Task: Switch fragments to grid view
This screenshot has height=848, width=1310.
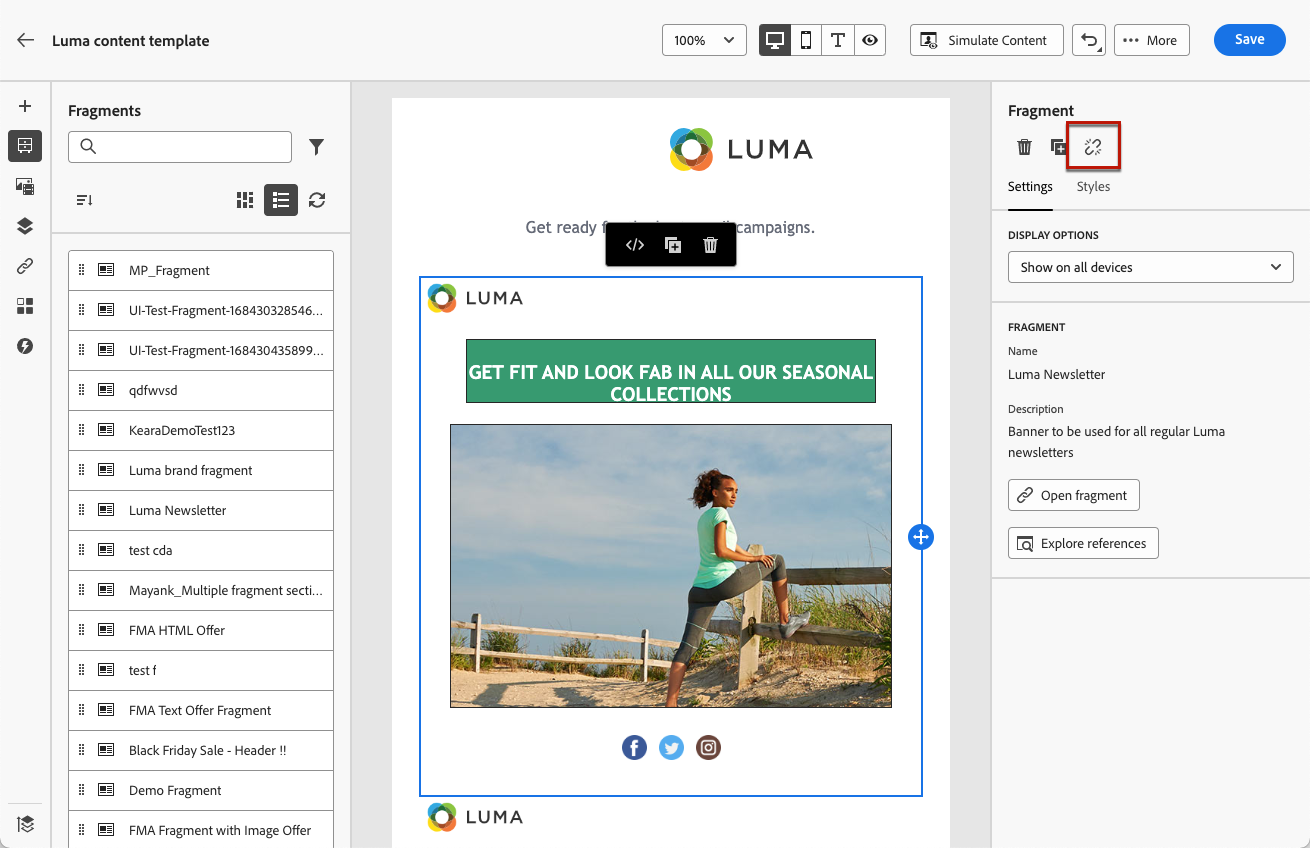Action: (x=245, y=200)
